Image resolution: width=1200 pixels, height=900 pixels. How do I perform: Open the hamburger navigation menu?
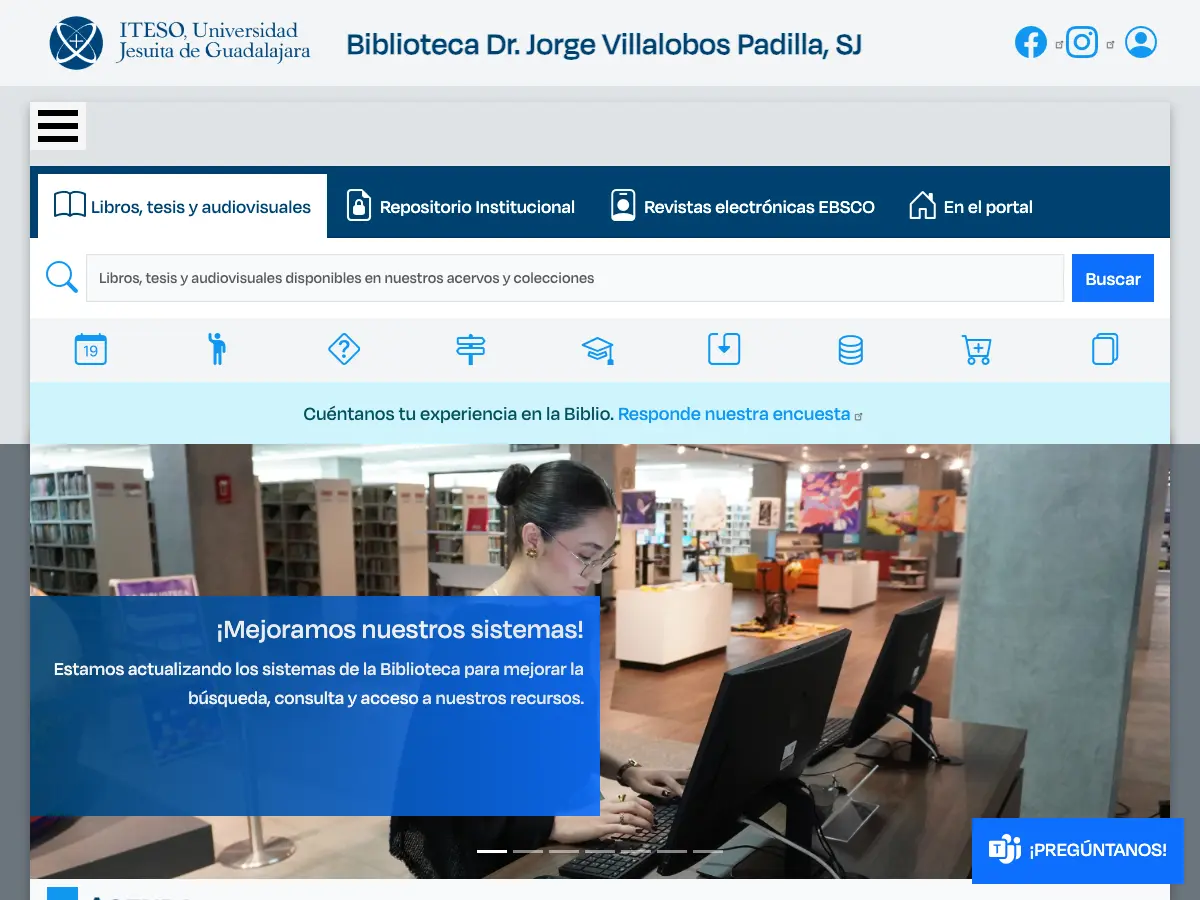(x=58, y=126)
